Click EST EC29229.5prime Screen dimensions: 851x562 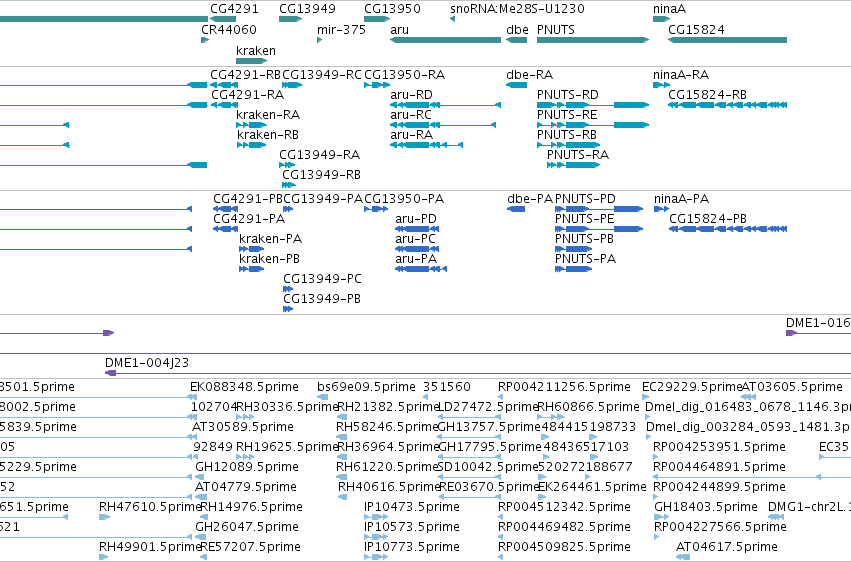tap(645, 397)
